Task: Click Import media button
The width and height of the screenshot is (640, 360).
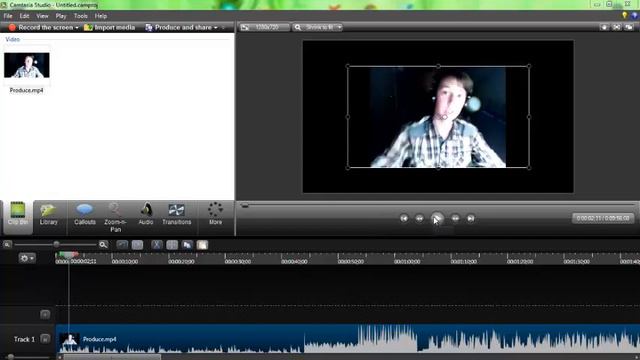Action: (109, 27)
